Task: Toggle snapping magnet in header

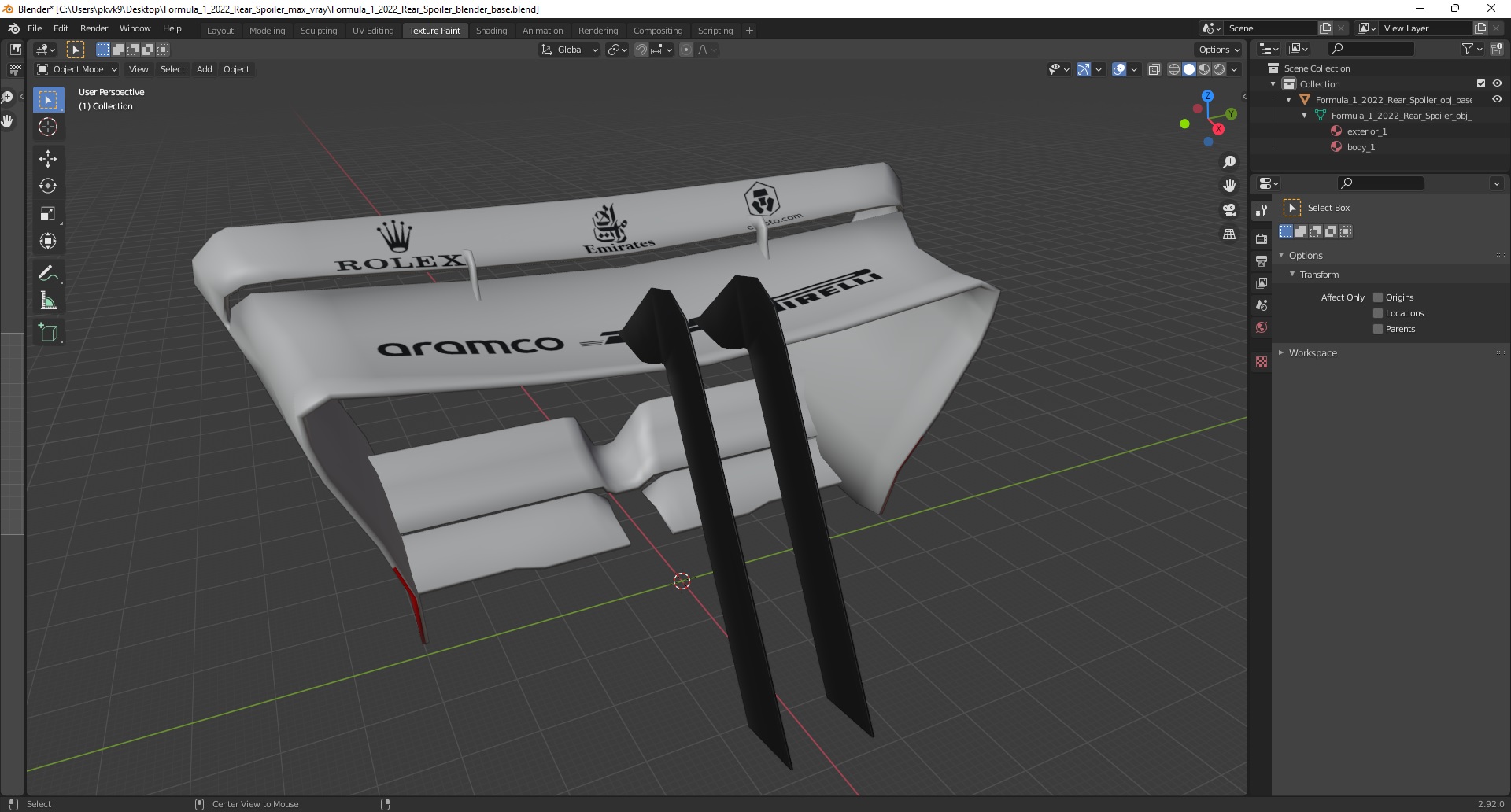Action: (x=641, y=50)
